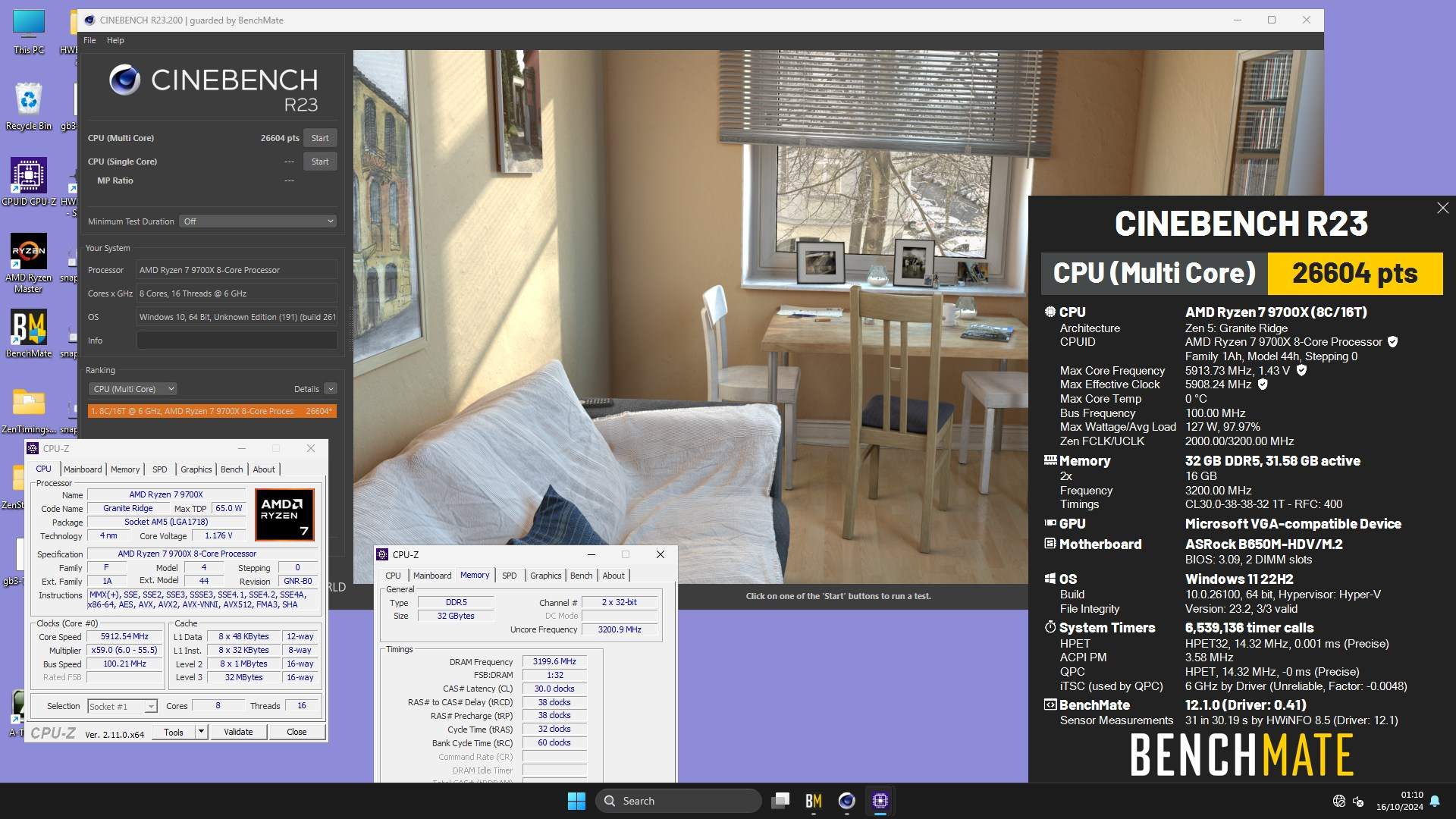The image size is (1456, 819).
Task: Click Task View icon in taskbar
Action: pyautogui.click(x=780, y=801)
